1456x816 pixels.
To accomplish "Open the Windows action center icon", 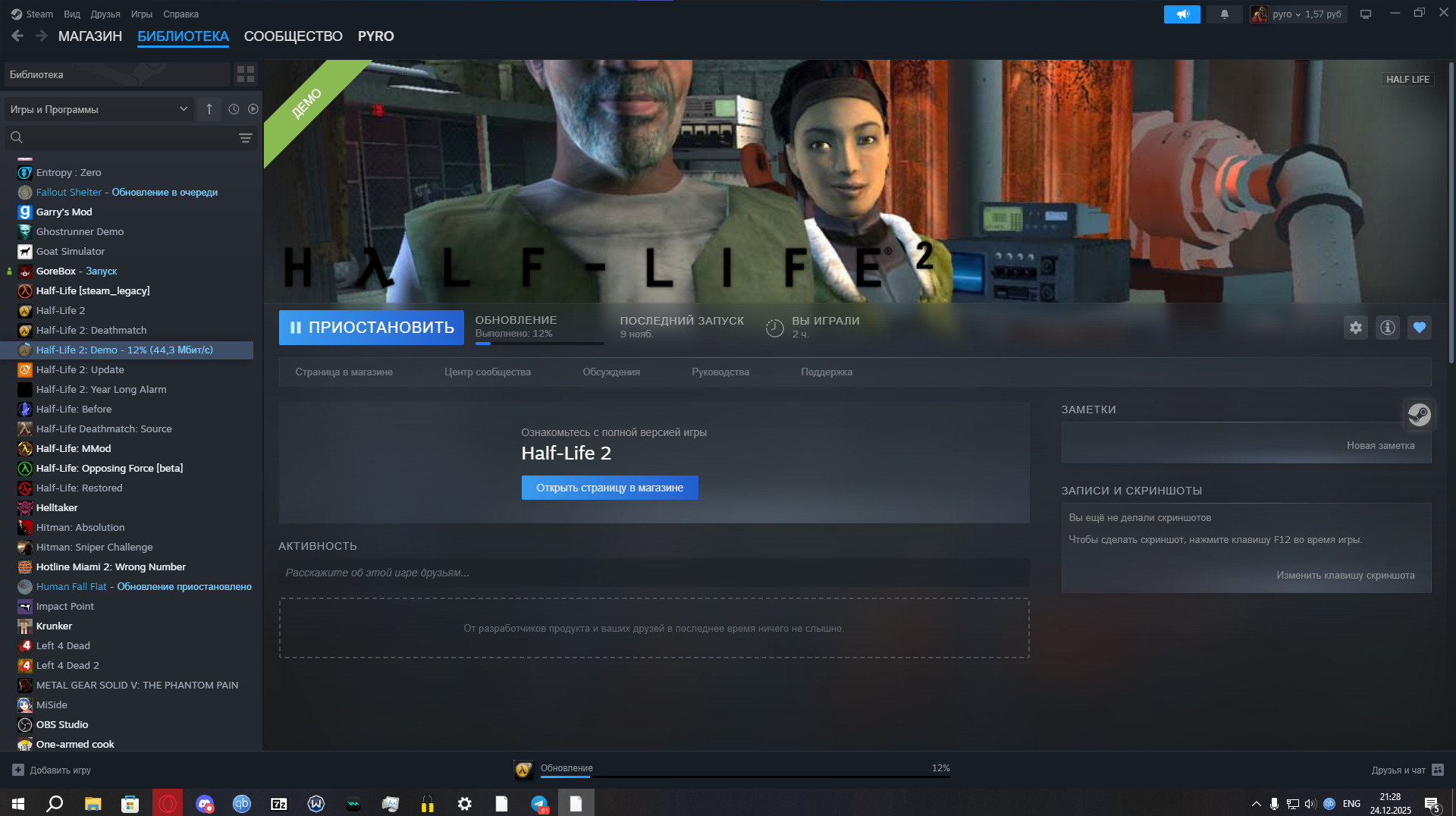I will [1432, 804].
